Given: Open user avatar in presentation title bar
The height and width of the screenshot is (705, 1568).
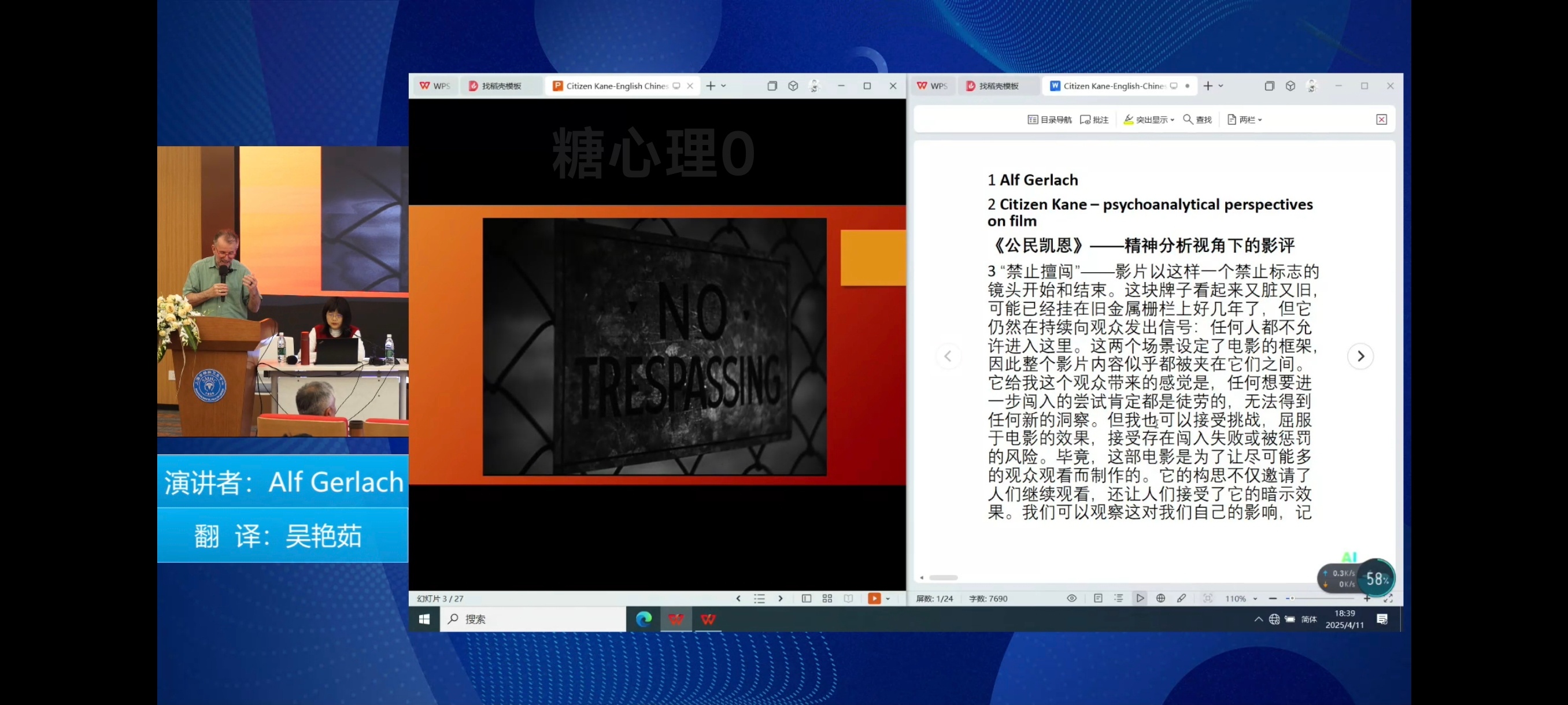Looking at the screenshot, I should pos(815,86).
